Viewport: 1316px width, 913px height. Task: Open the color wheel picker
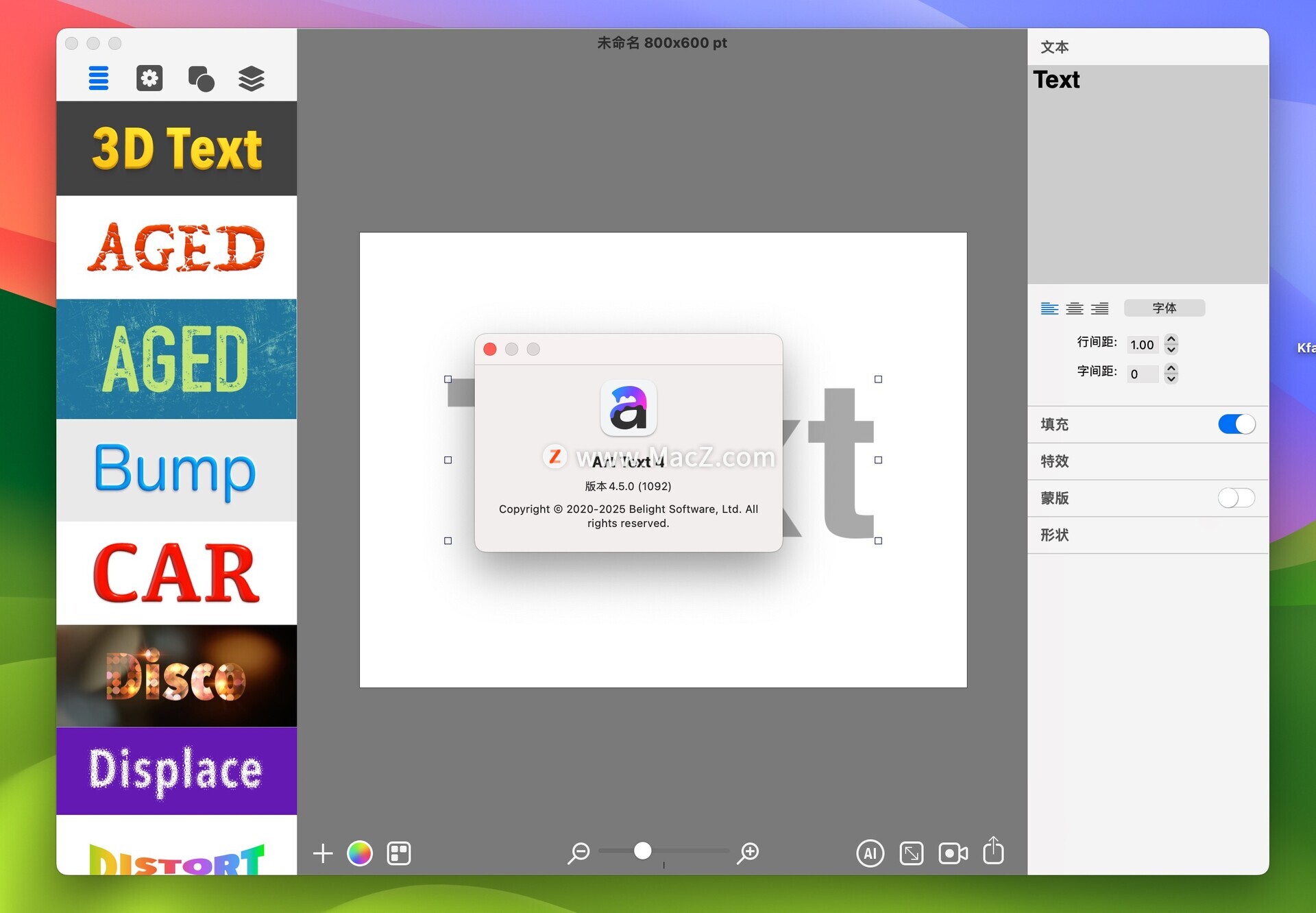point(360,853)
